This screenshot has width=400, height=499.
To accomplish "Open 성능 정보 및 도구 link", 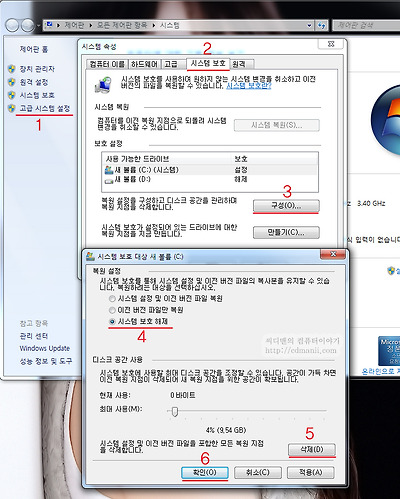I will click(46, 361).
